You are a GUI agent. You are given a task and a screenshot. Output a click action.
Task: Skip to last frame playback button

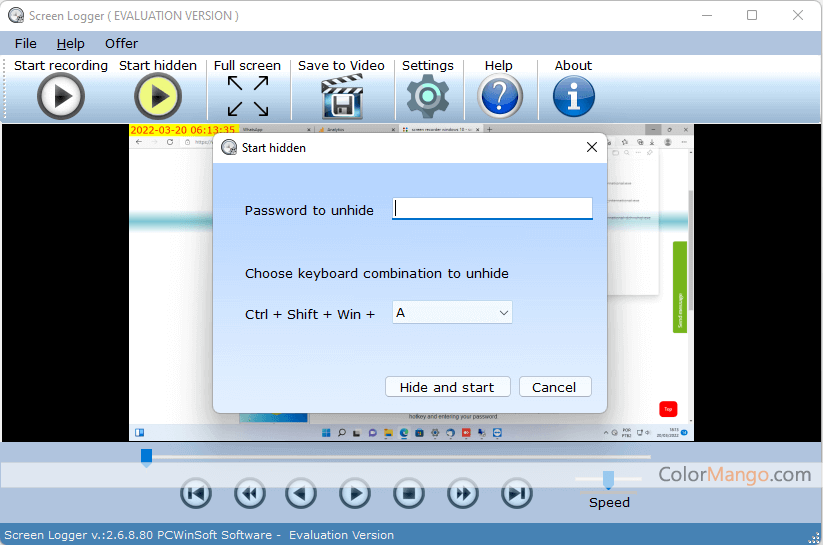(x=516, y=493)
